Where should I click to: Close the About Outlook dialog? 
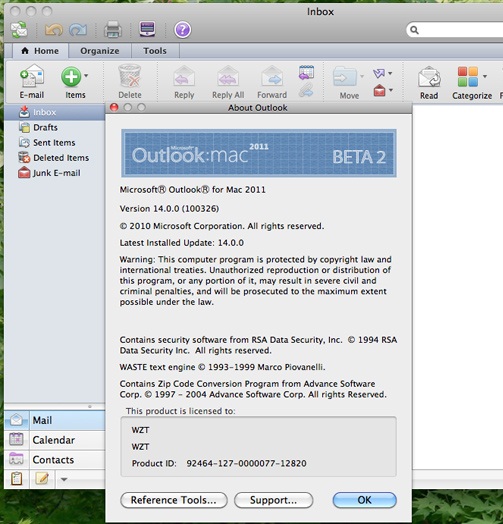pyautogui.click(x=114, y=107)
